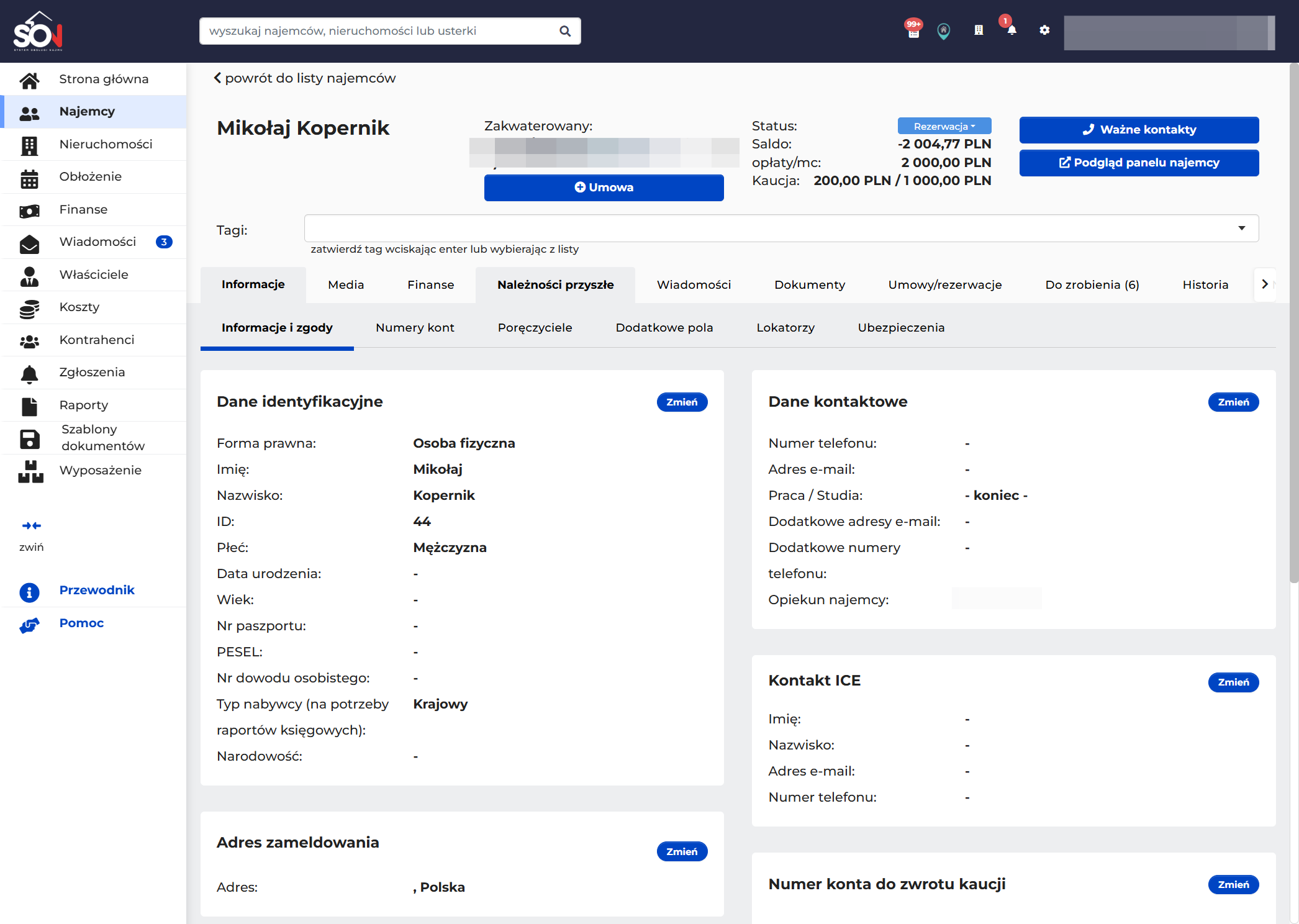Click the page vertical scrollbar
The height and width of the screenshot is (924, 1299).
click(x=1293, y=323)
